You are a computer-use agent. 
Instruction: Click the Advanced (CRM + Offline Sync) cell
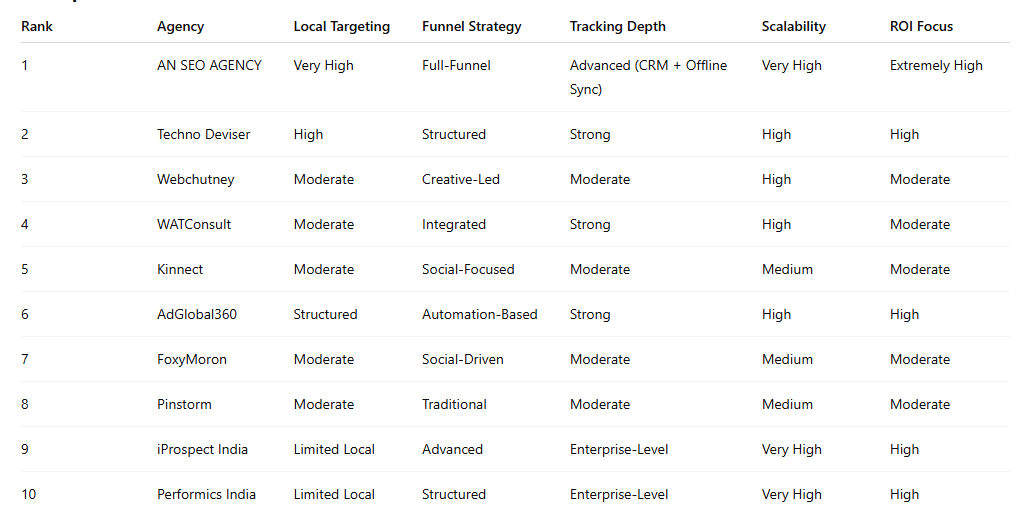[x=648, y=77]
